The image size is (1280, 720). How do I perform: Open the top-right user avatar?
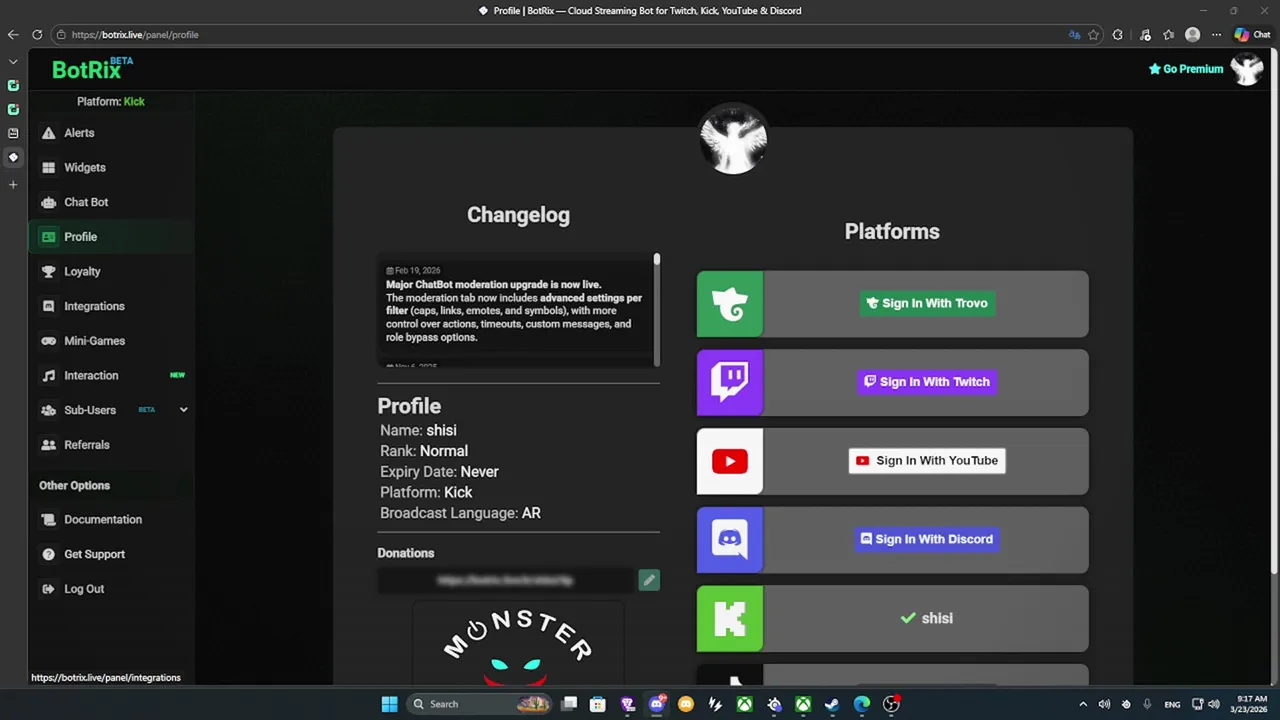pos(1247,69)
